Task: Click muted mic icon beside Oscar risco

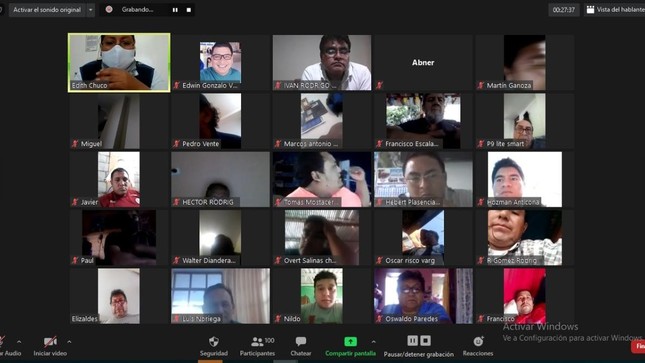Action: click(x=379, y=261)
